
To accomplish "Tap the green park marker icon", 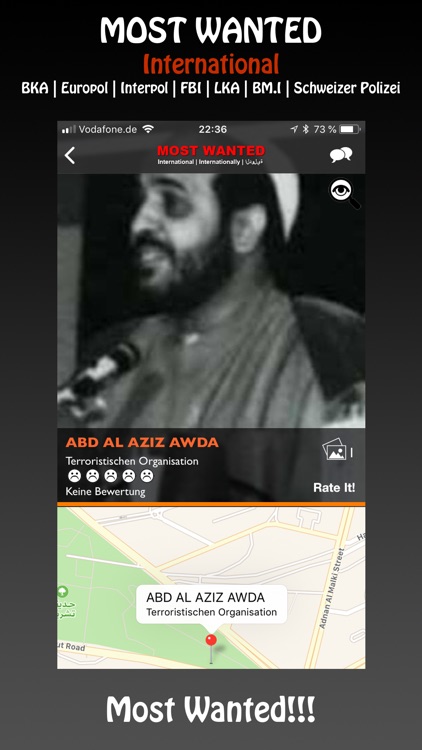I will (63, 592).
